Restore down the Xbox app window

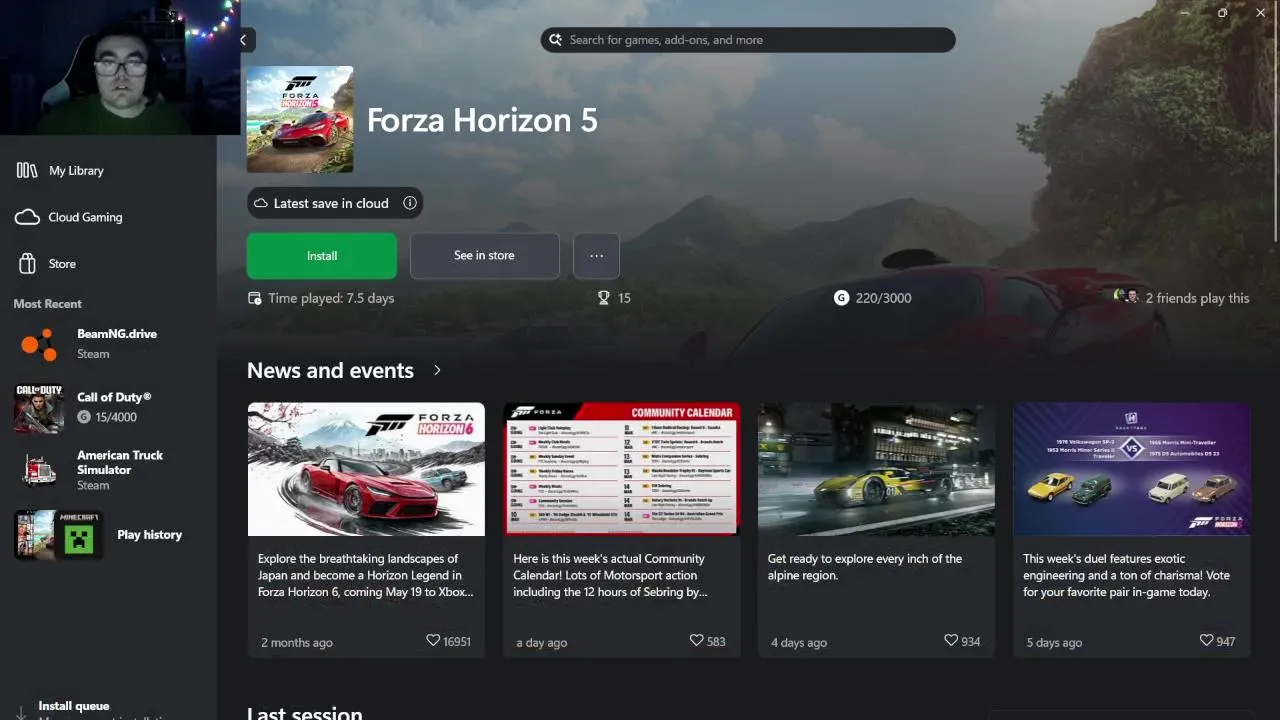(1222, 13)
